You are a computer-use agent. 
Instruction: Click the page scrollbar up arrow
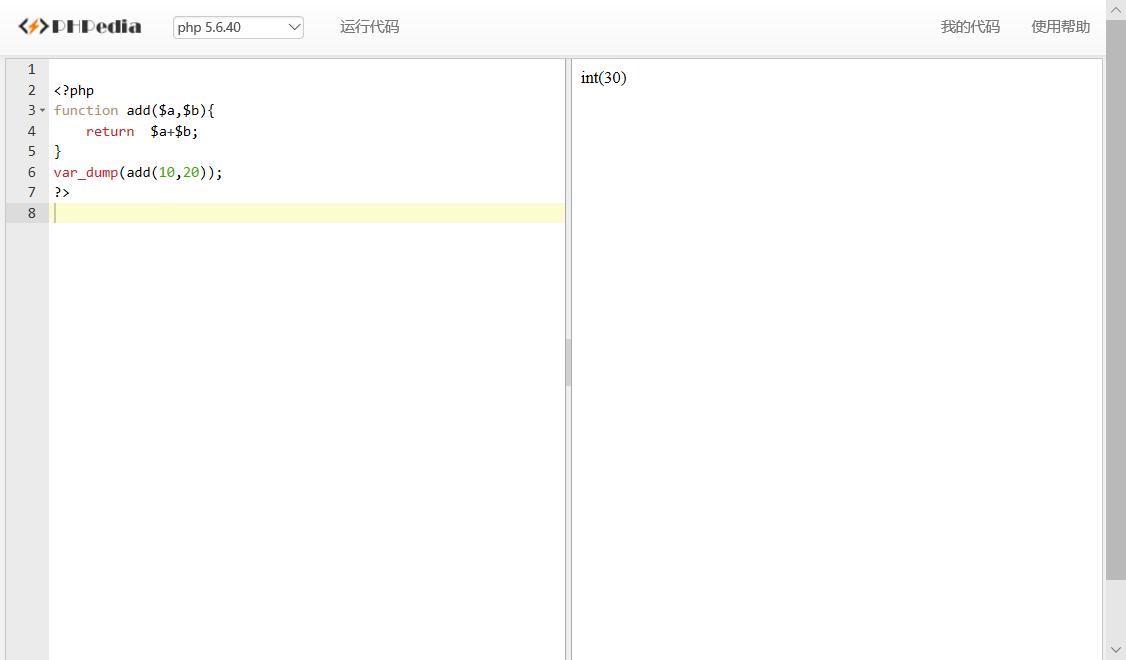[x=1115, y=10]
